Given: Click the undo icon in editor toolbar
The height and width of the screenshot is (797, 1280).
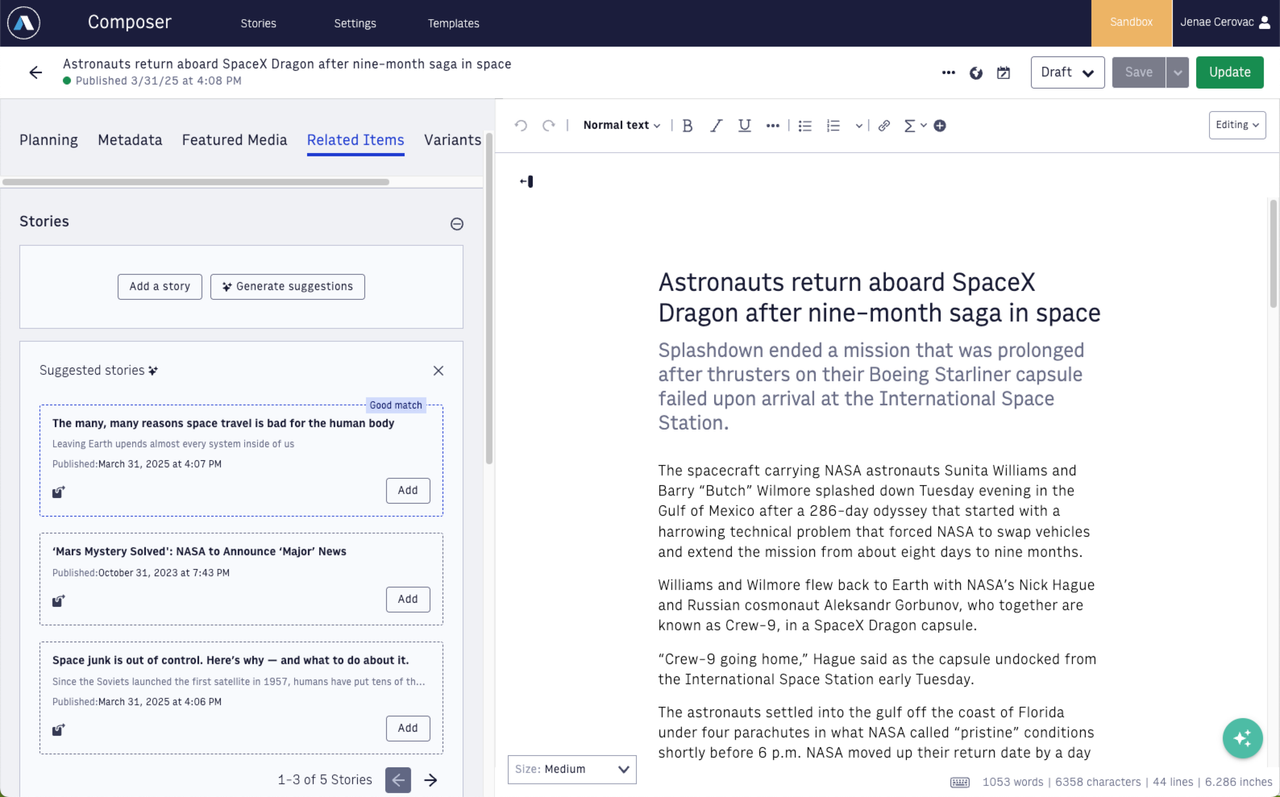Looking at the screenshot, I should click(x=521, y=125).
